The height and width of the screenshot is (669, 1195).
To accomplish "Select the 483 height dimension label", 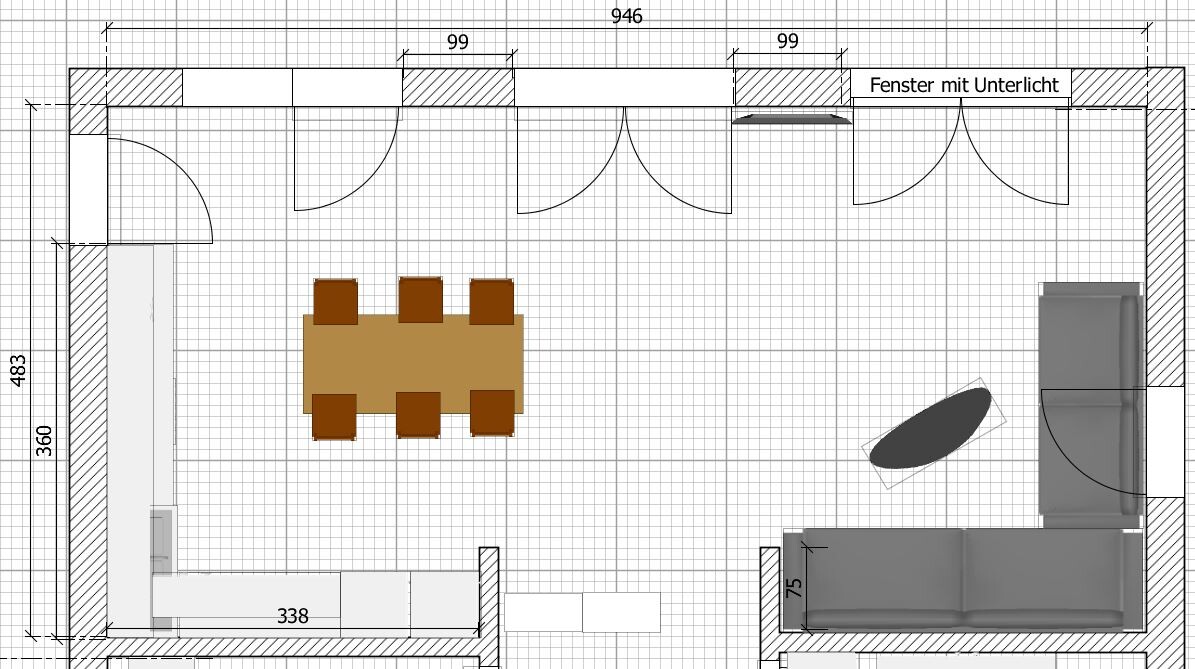I will coord(18,370).
